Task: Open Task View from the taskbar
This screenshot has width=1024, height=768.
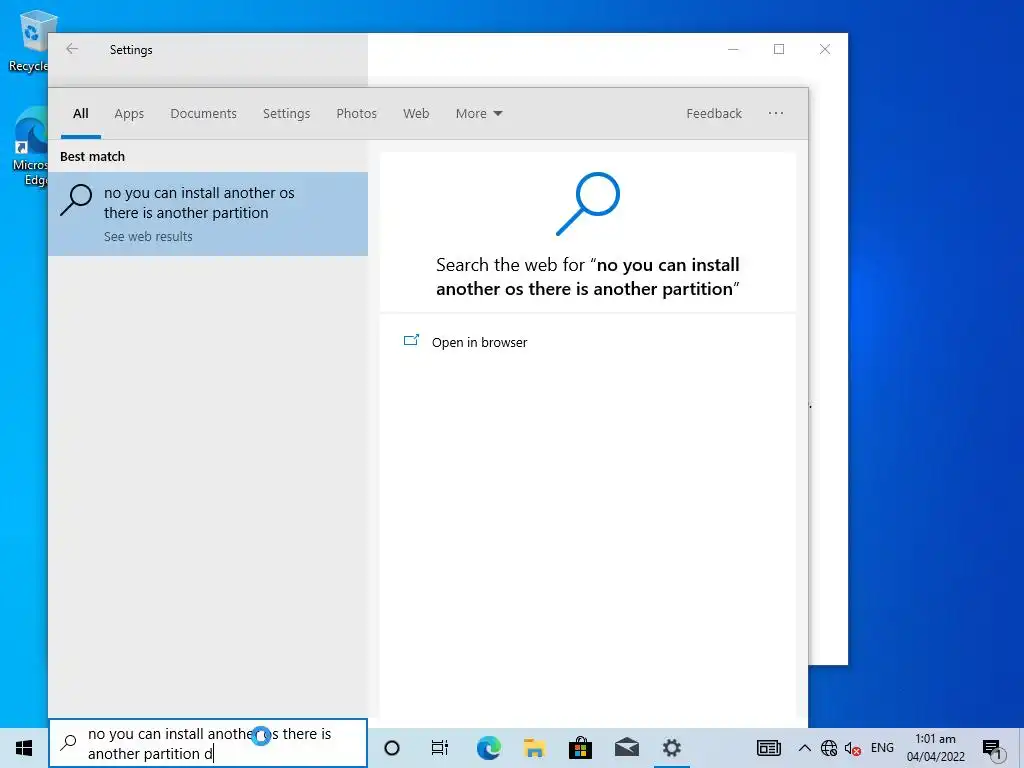Action: click(440, 748)
